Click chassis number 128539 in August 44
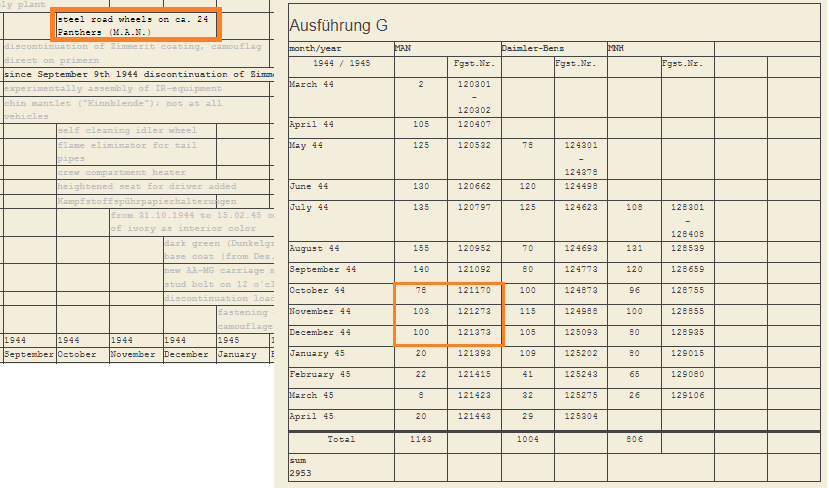Viewport: 829px width, 488px height. pyautogui.click(x=688, y=248)
